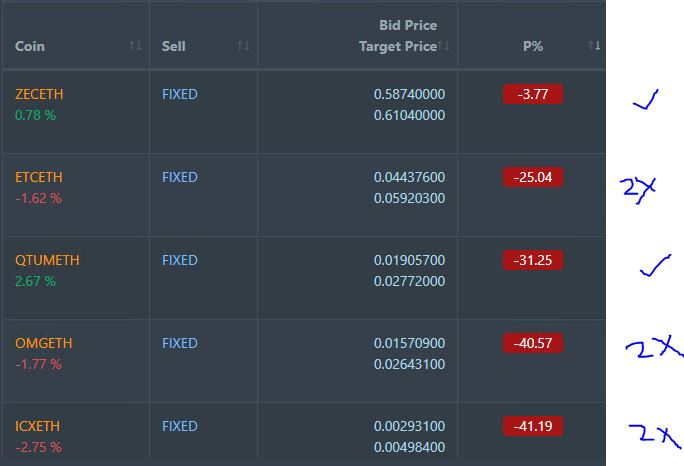The width and height of the screenshot is (684, 466).
Task: Open the ETCETH coin link
Action: (x=39, y=177)
